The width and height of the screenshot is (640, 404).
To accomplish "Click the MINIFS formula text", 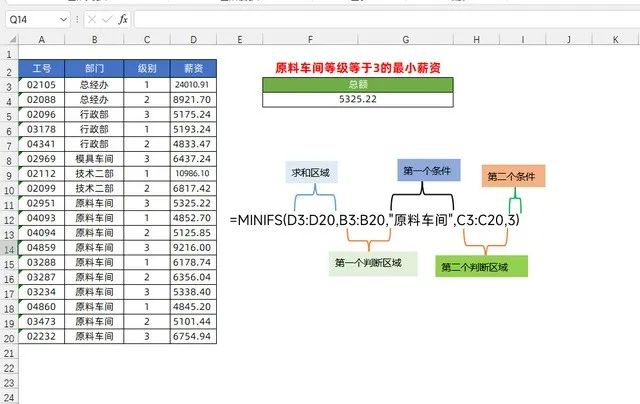I will 375,219.
